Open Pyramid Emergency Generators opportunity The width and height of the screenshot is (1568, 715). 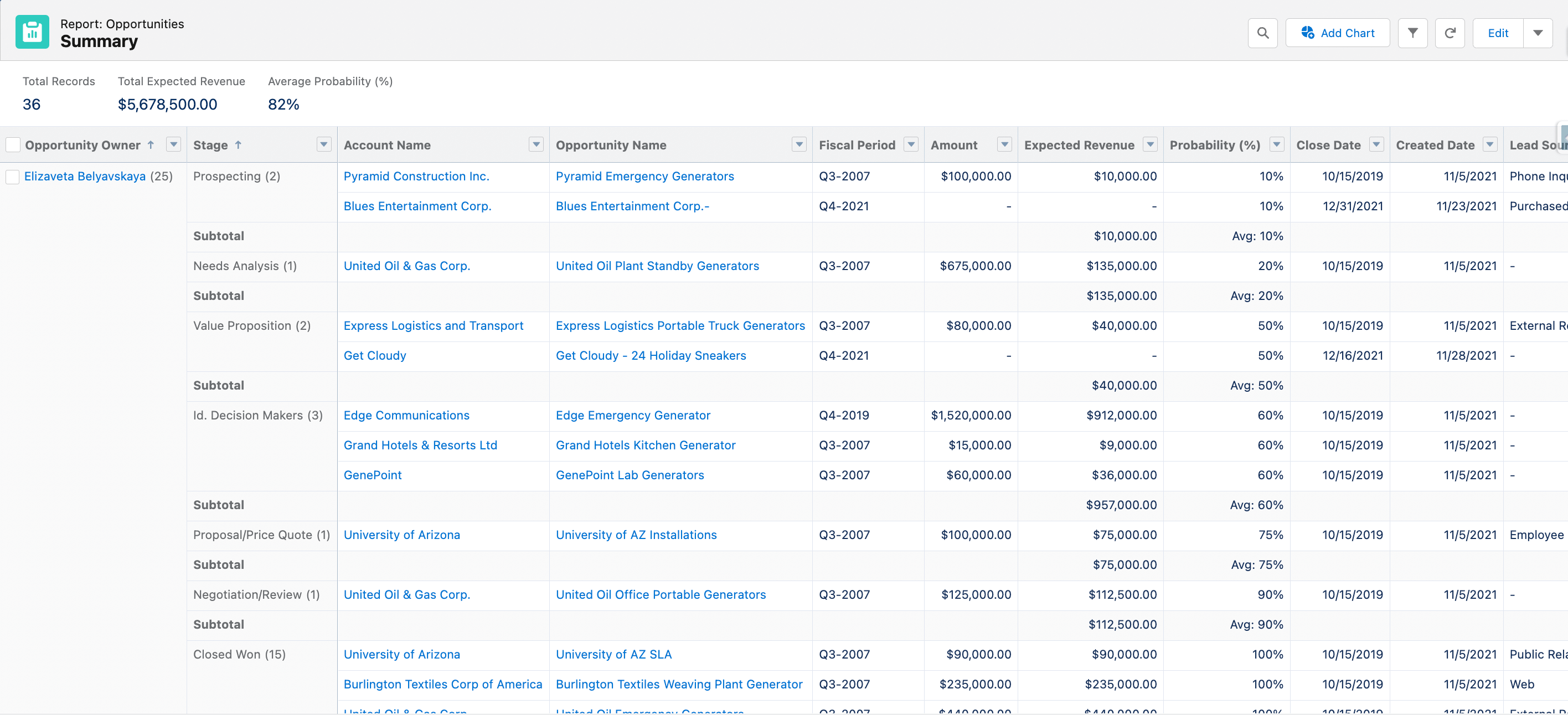[x=644, y=177]
